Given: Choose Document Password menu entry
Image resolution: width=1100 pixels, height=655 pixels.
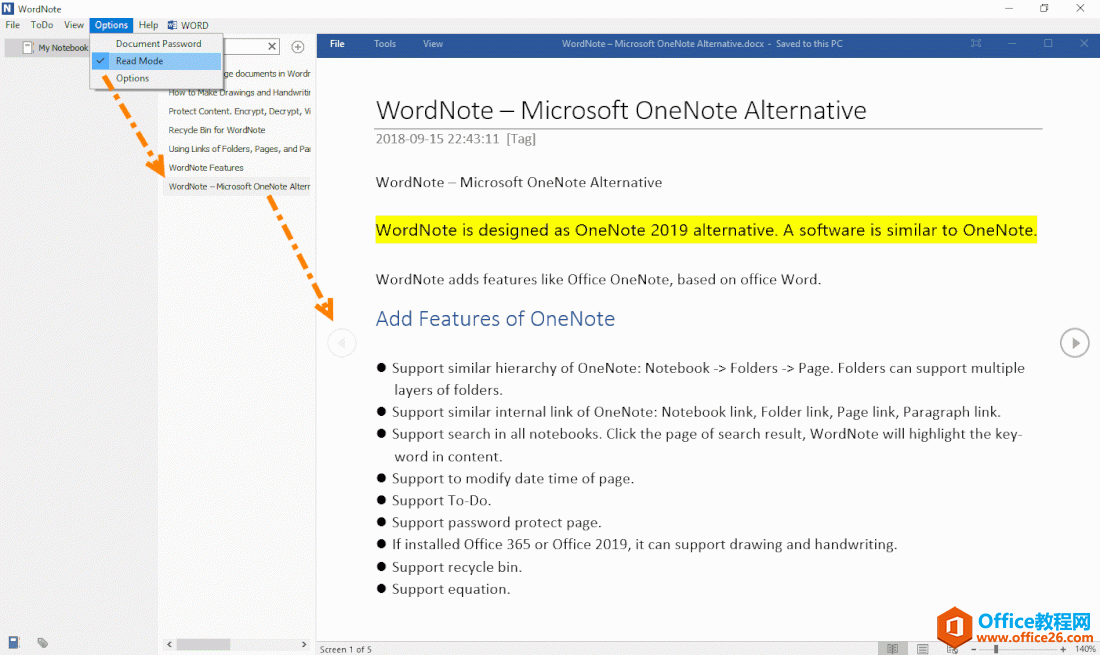Looking at the screenshot, I should pos(158,44).
